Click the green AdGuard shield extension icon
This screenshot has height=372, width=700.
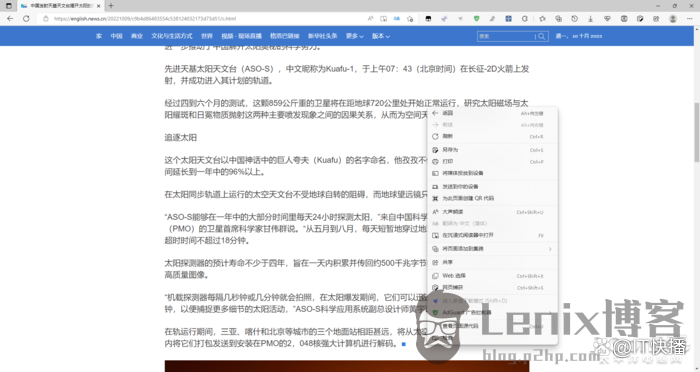click(x=476, y=19)
